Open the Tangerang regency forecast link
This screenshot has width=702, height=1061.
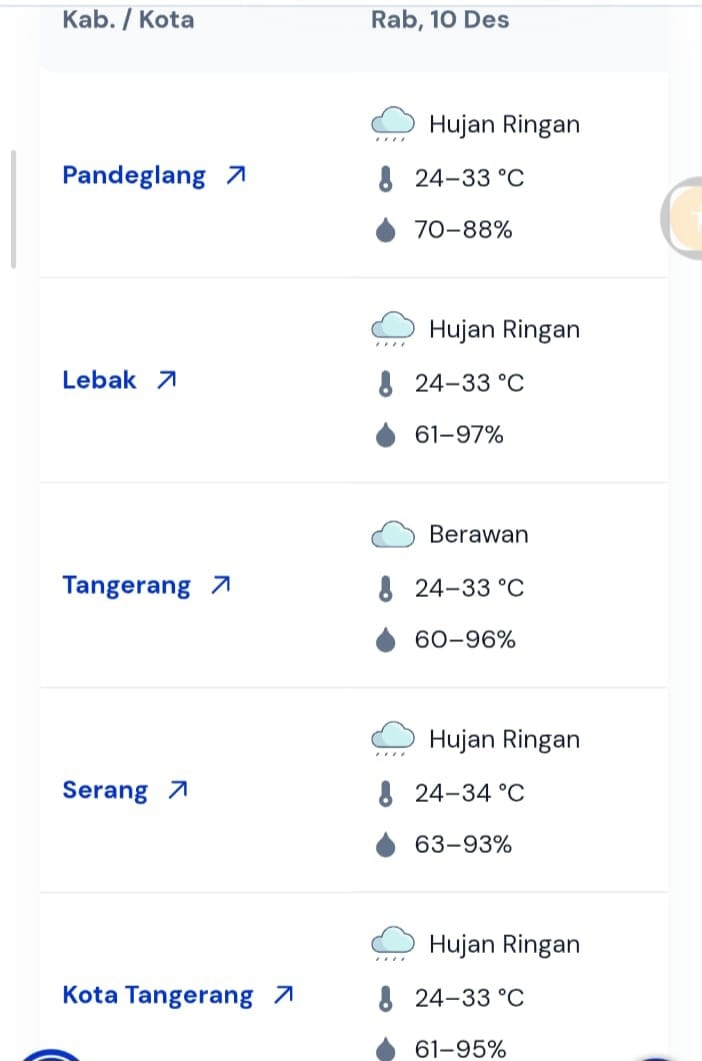pyautogui.click(x=126, y=585)
